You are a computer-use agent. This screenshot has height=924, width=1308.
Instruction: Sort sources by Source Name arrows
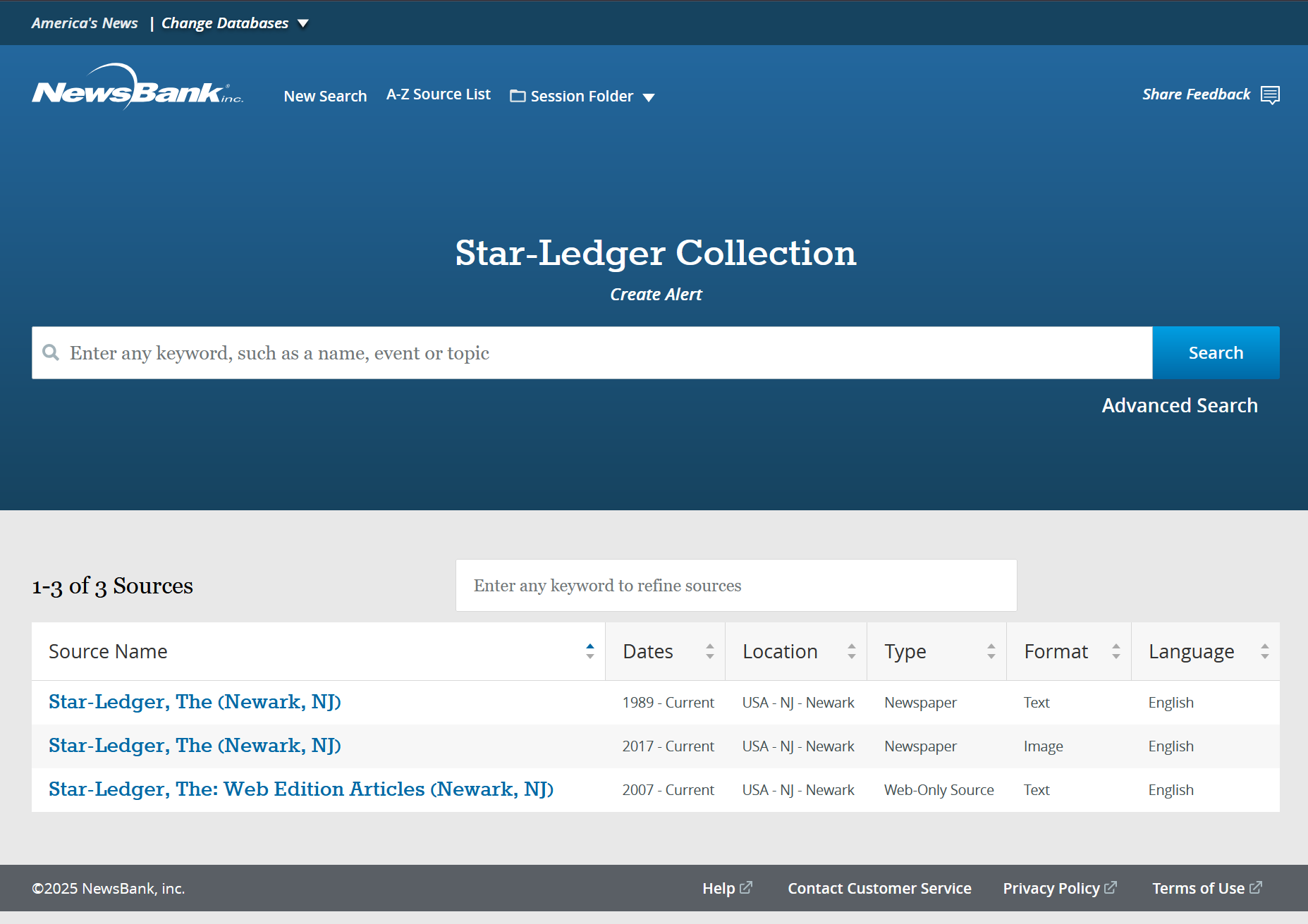[x=589, y=651]
